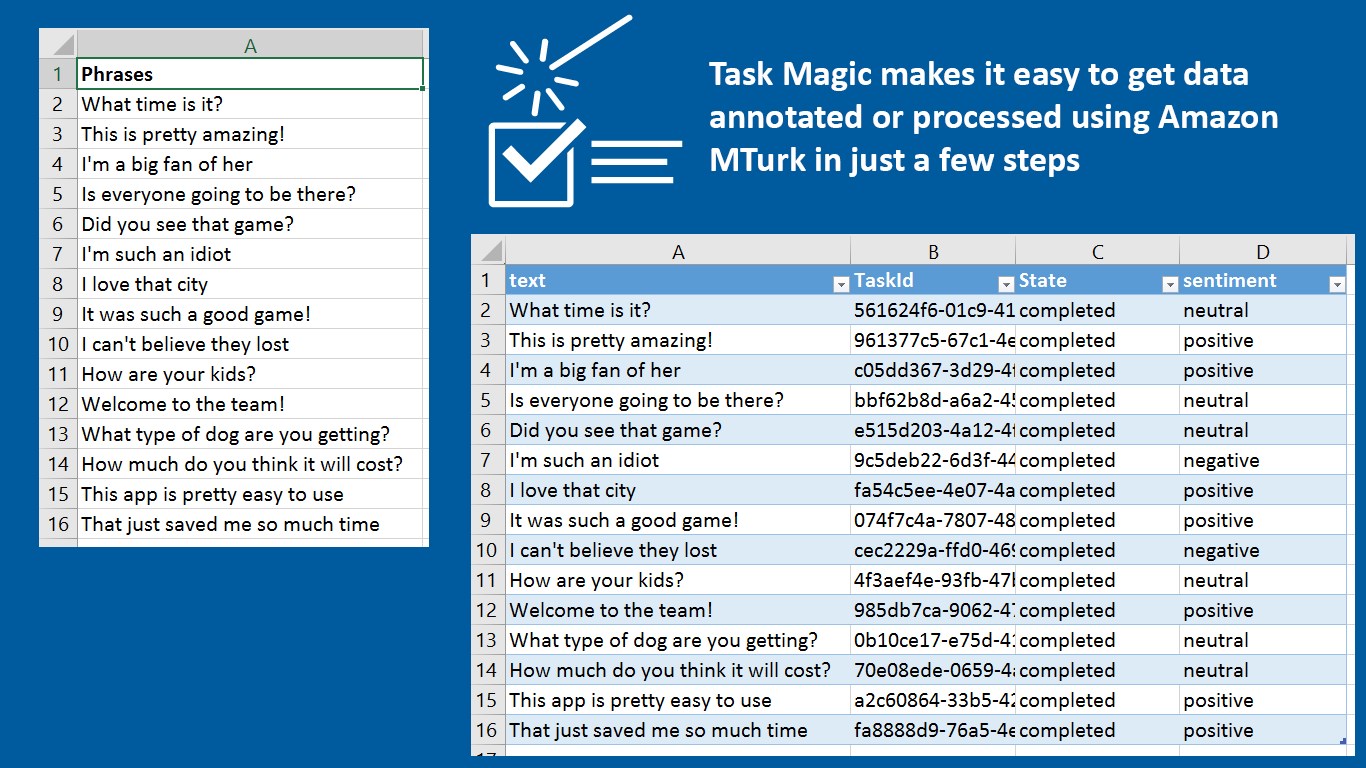1366x768 pixels.
Task: Select 'I'm a big fan of her' in Phrases sheet
Action: pos(250,164)
